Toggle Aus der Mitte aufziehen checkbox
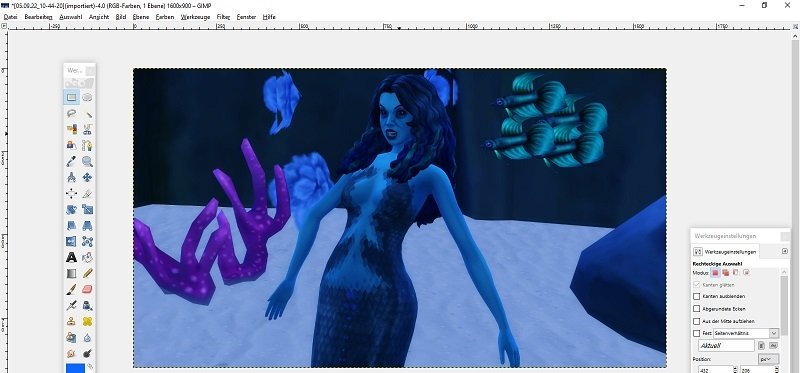The height and width of the screenshot is (373, 800). coord(696,321)
